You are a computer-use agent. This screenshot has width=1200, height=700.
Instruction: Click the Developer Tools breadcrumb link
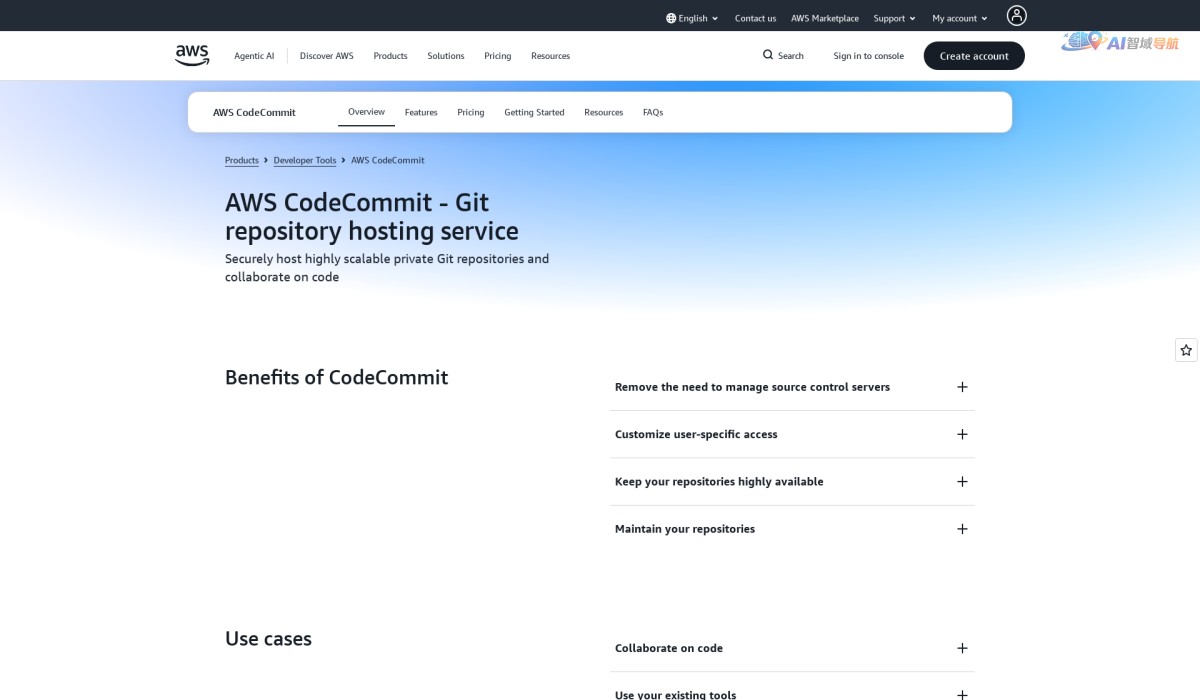click(305, 160)
